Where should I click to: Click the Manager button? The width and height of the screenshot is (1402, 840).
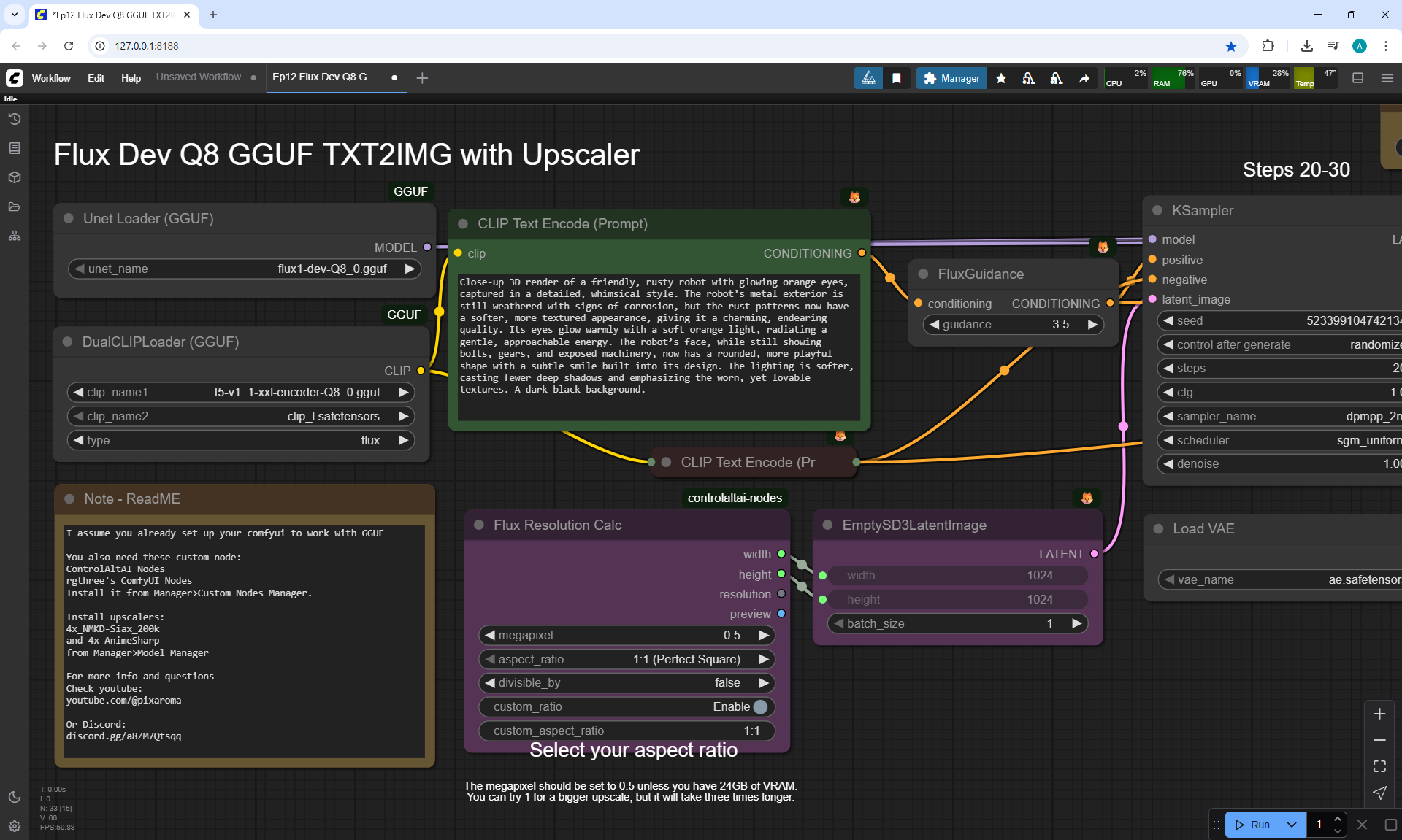point(951,78)
